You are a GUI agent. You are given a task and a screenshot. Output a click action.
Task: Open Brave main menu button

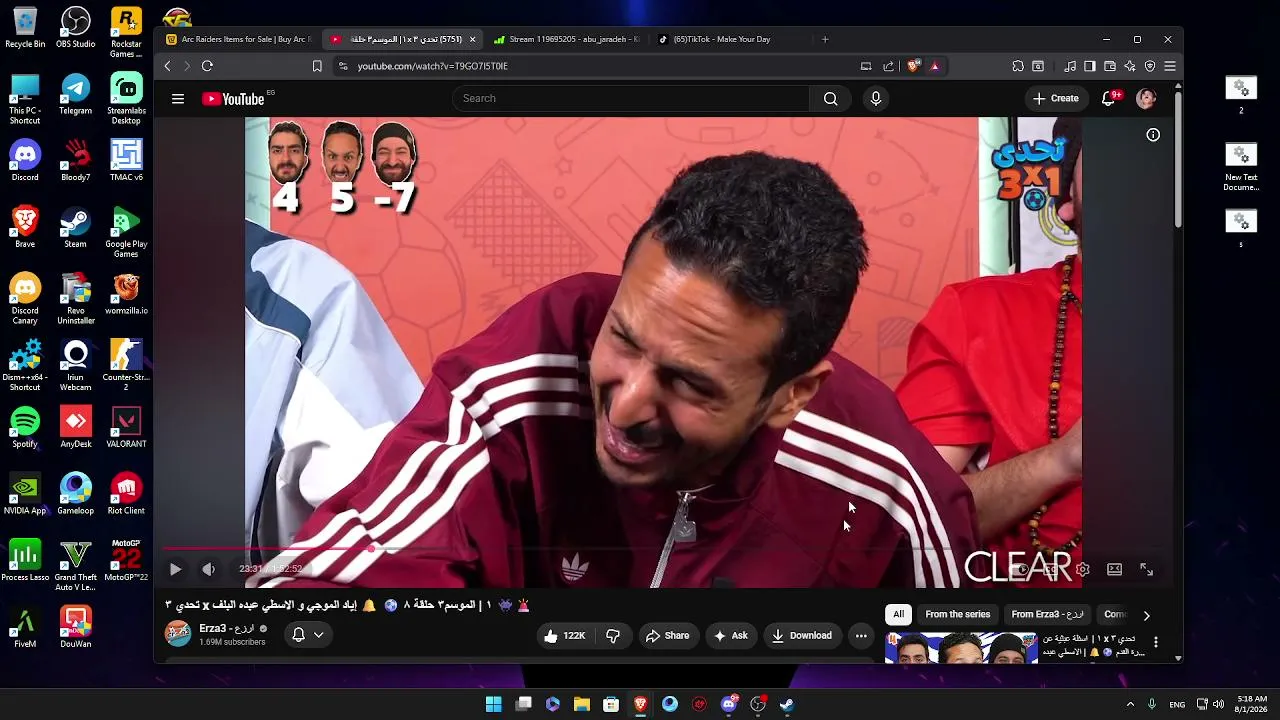(x=1170, y=66)
